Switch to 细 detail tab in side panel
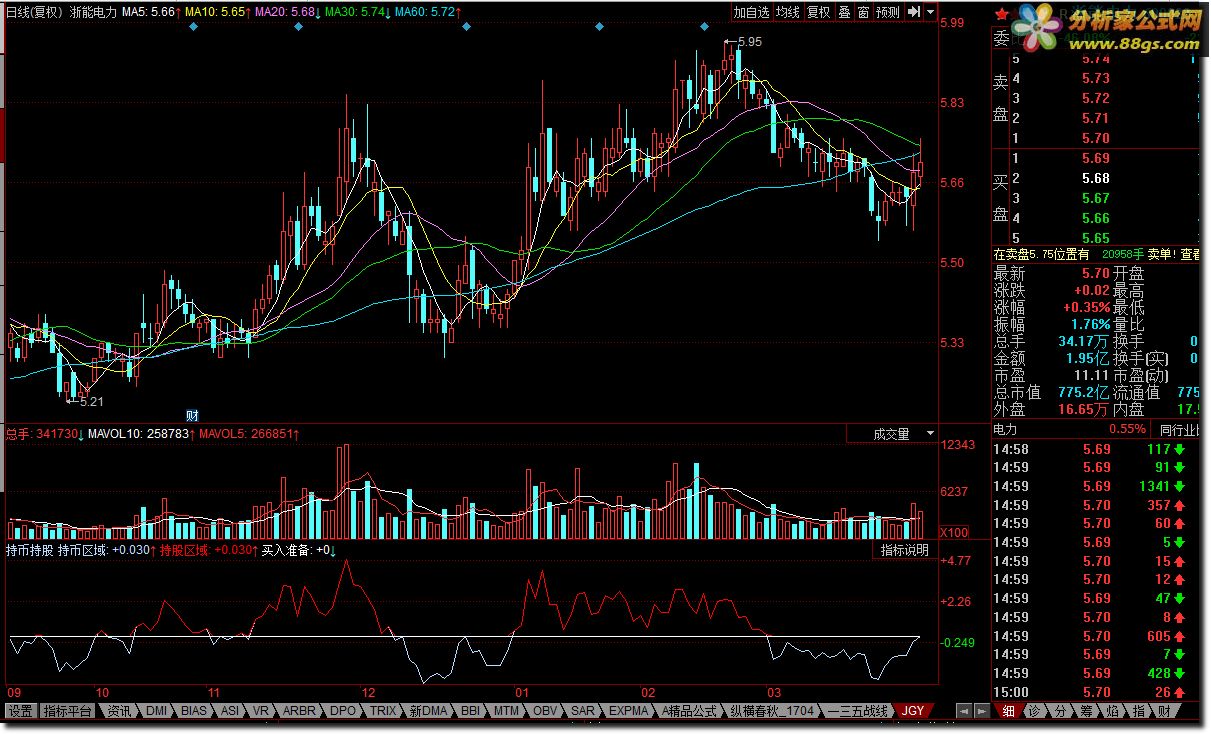Screen dimensions: 1211x734 pos(1009,711)
